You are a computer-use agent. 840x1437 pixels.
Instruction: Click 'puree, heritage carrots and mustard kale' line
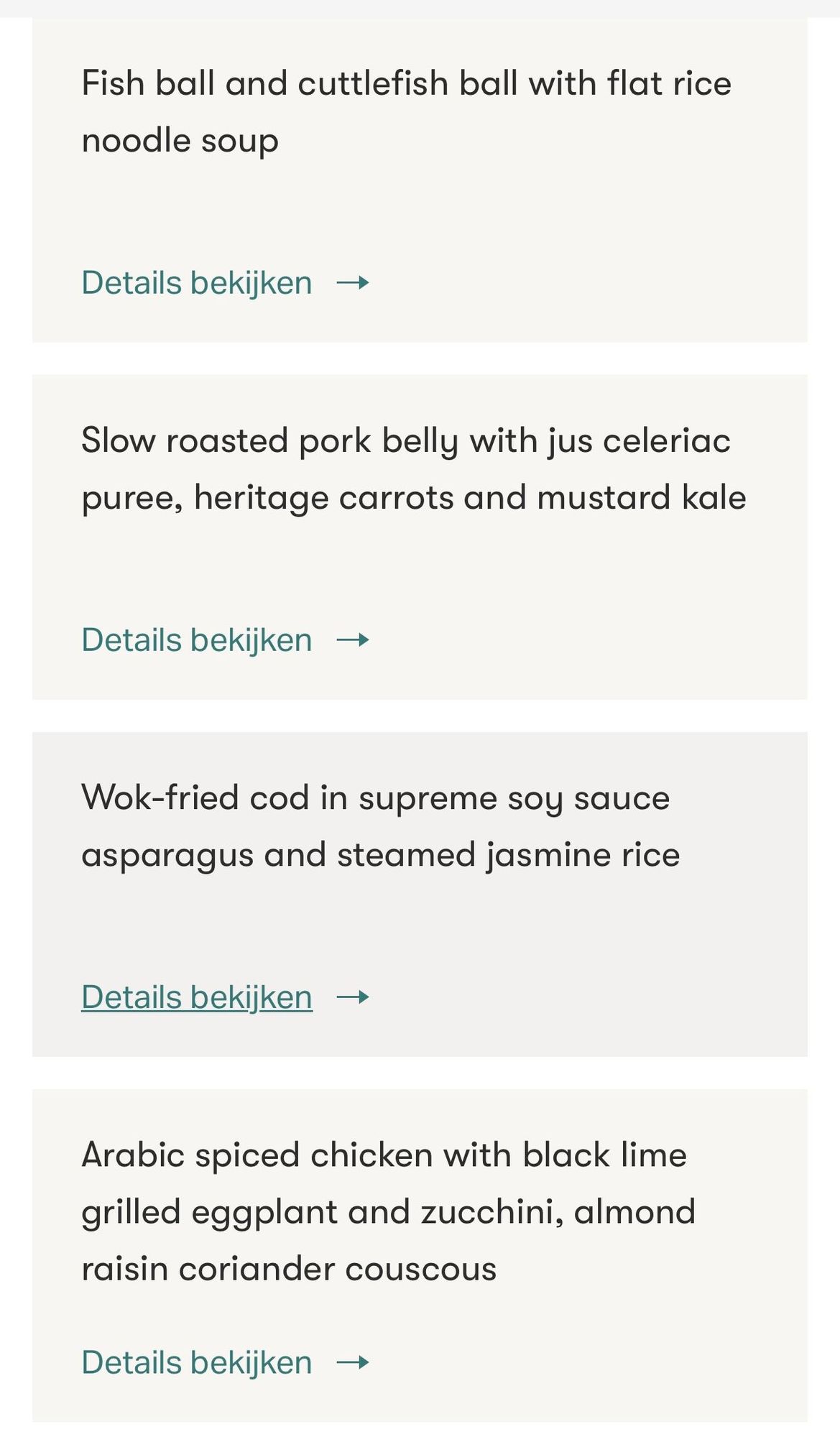click(x=413, y=497)
